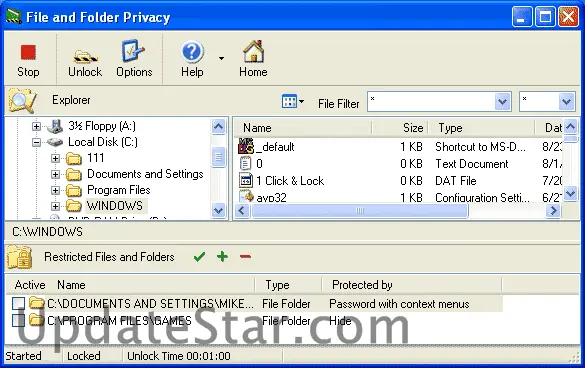
Task: Click the file list scroll down arrow
Action: tap(570, 193)
